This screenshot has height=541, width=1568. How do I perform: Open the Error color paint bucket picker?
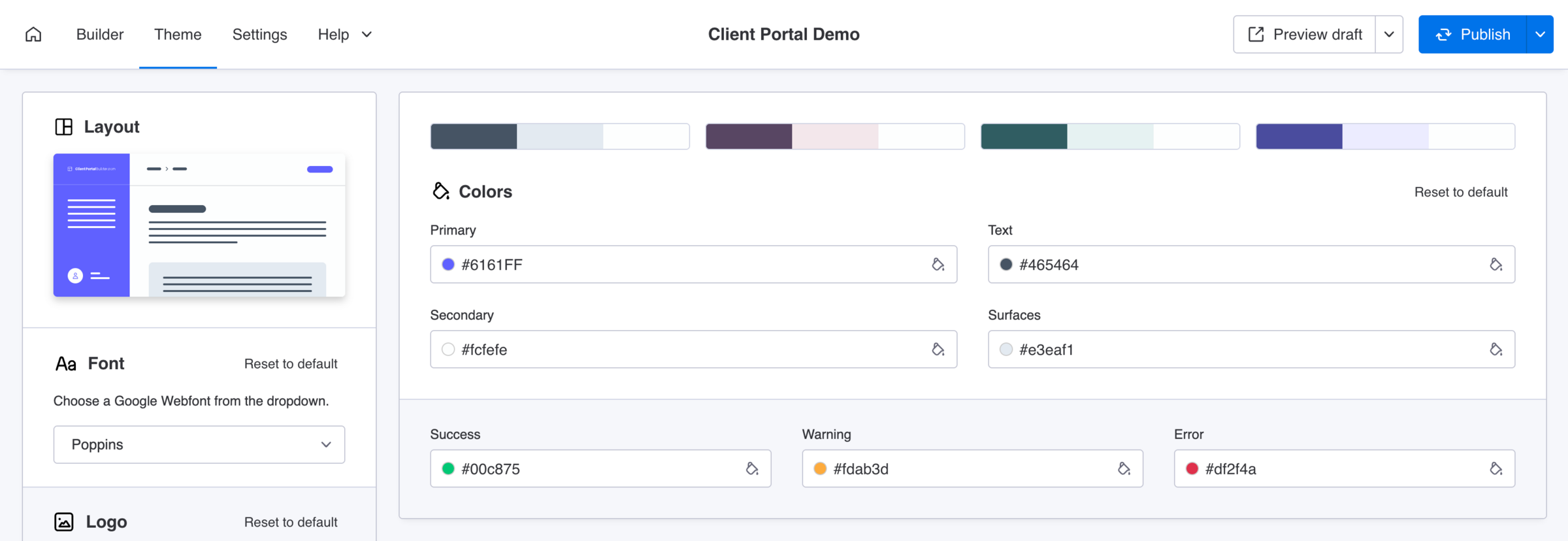pyautogui.click(x=1495, y=468)
